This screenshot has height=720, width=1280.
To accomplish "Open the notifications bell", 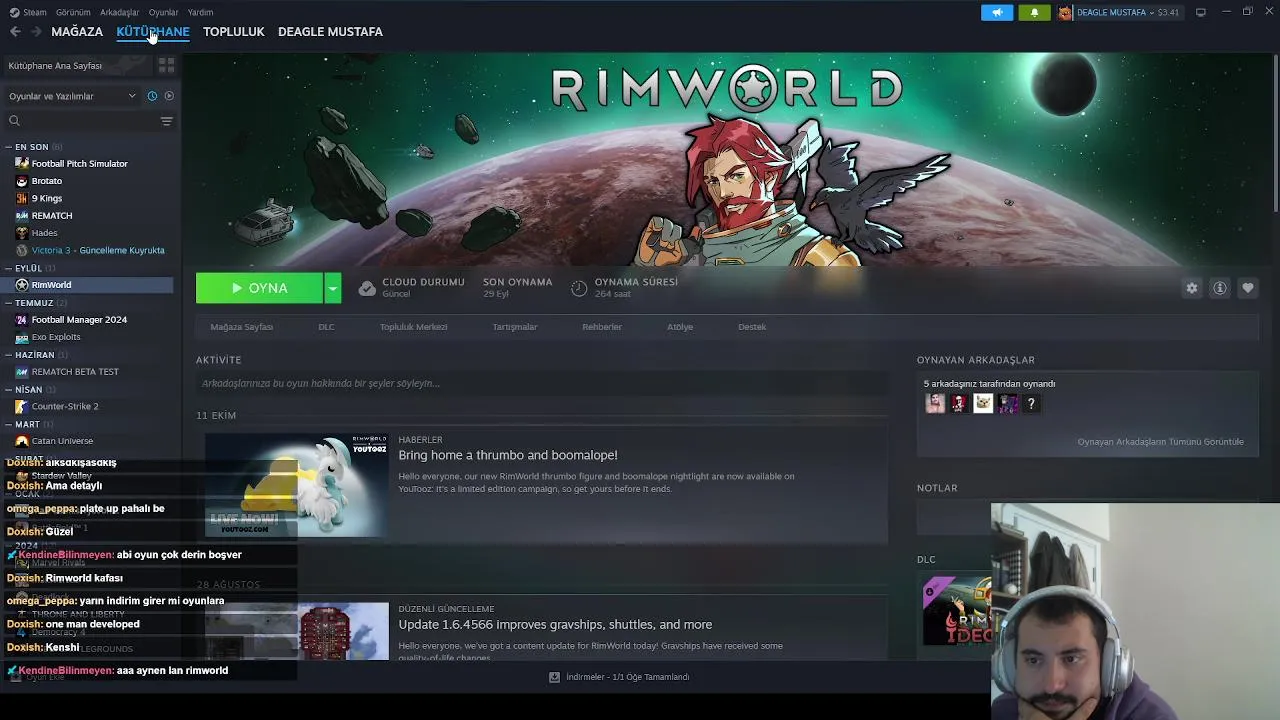I will click(1034, 12).
